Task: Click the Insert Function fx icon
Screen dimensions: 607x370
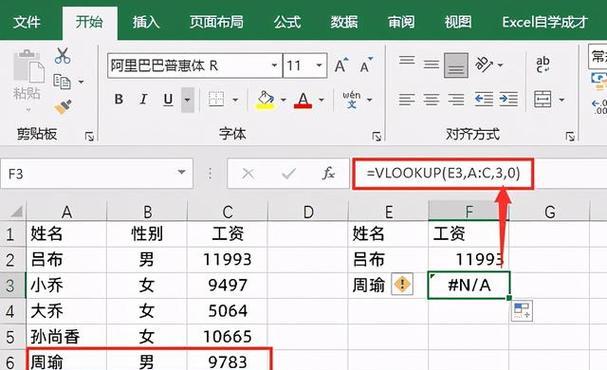Action: point(328,173)
